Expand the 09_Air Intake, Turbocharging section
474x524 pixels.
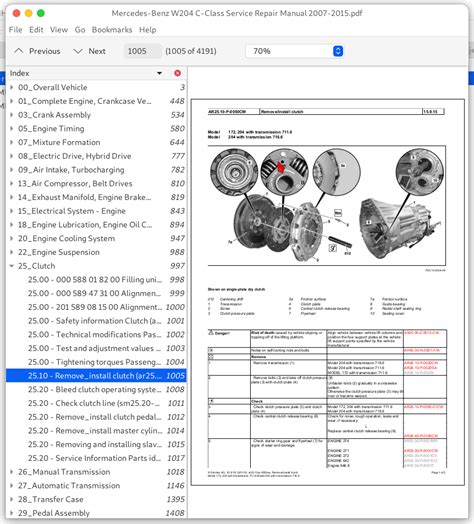click(x=12, y=170)
